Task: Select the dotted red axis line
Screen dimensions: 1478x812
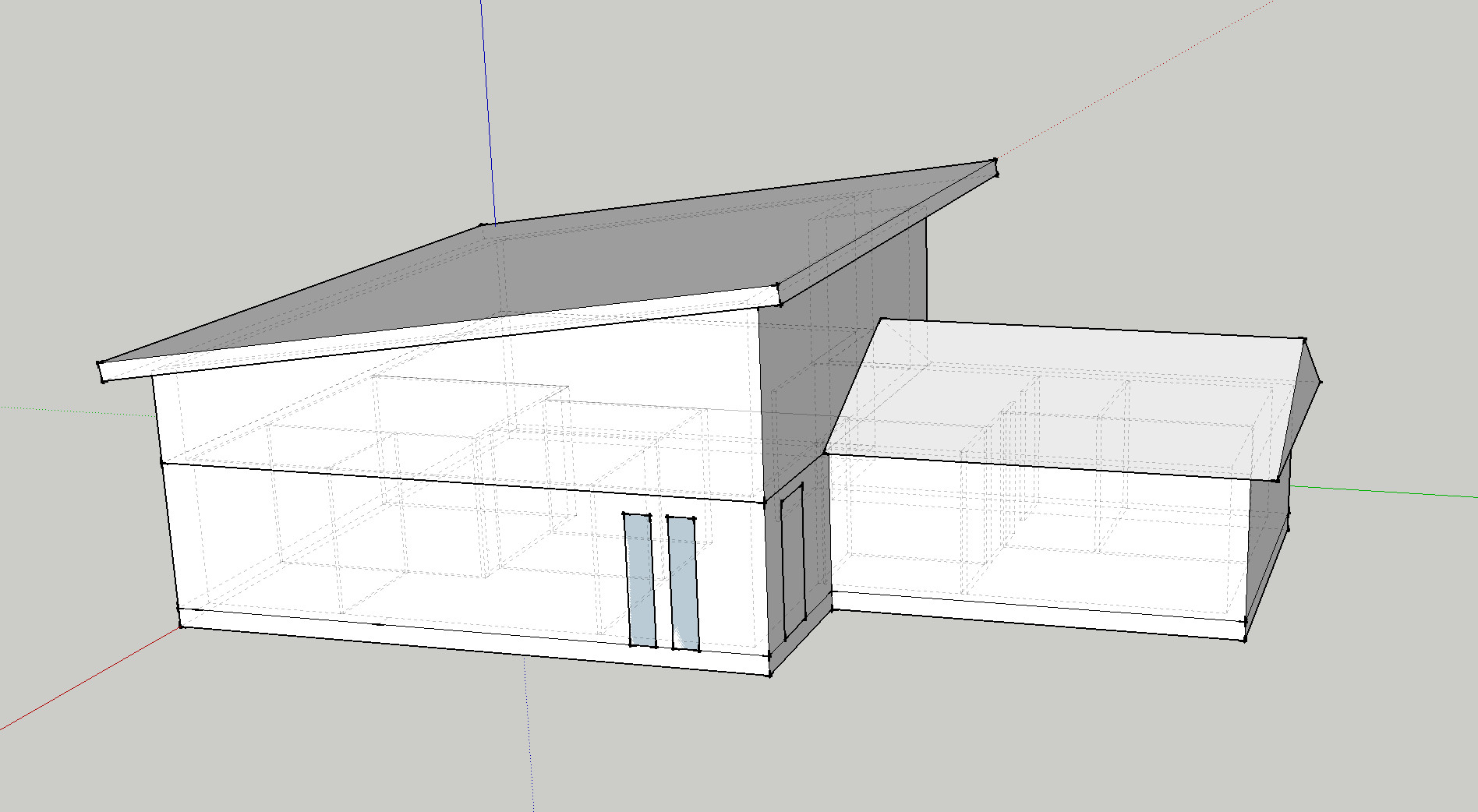Action: (1130, 86)
